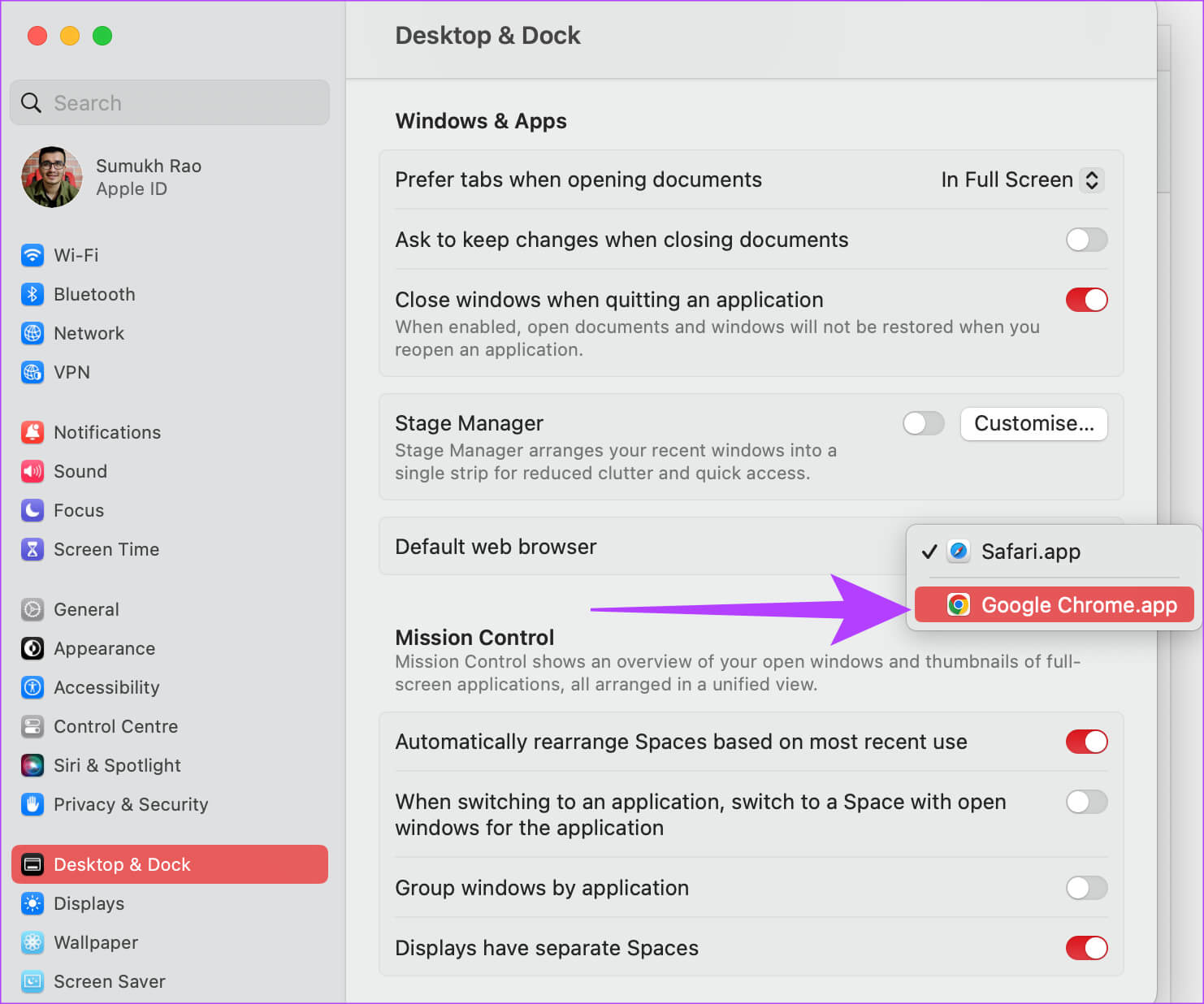Select the Desktop & Dock icon
This screenshot has width=1204, height=1004.
point(32,864)
